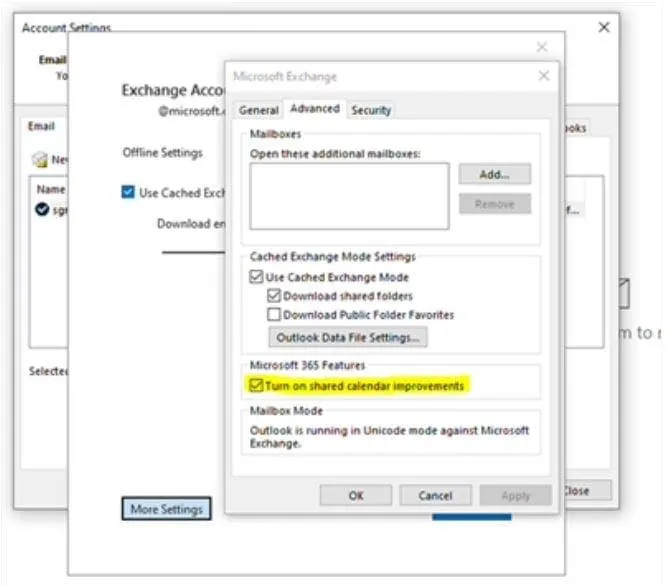This screenshot has width=670, height=586.
Task: Click the Mailbox Mode Unicode text
Action: pos(389,436)
